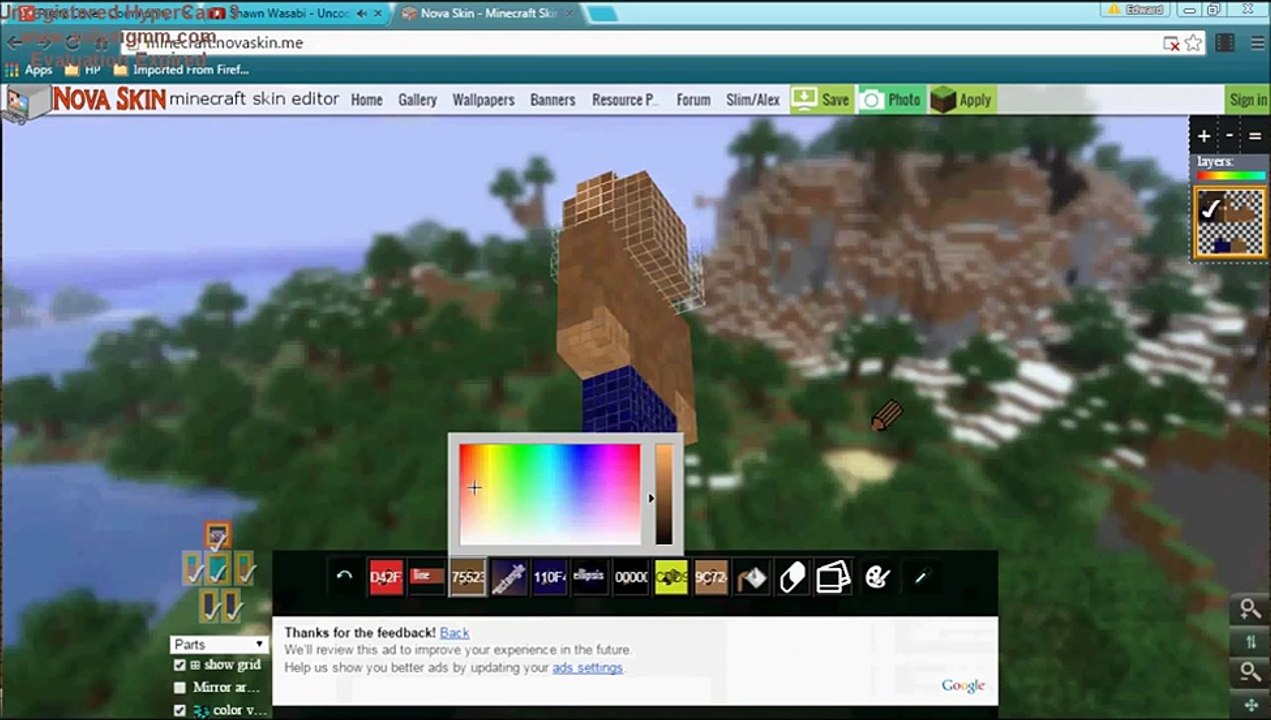Click the Photo button
Image resolution: width=1271 pixels, height=720 pixels.
coord(890,99)
